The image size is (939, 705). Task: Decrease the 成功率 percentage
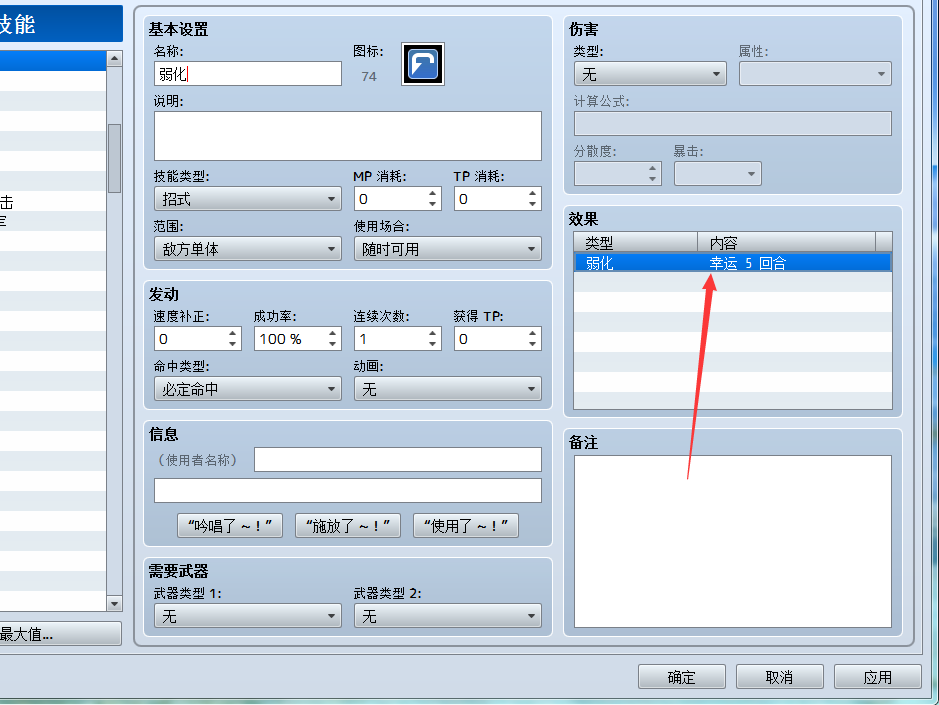point(332,344)
